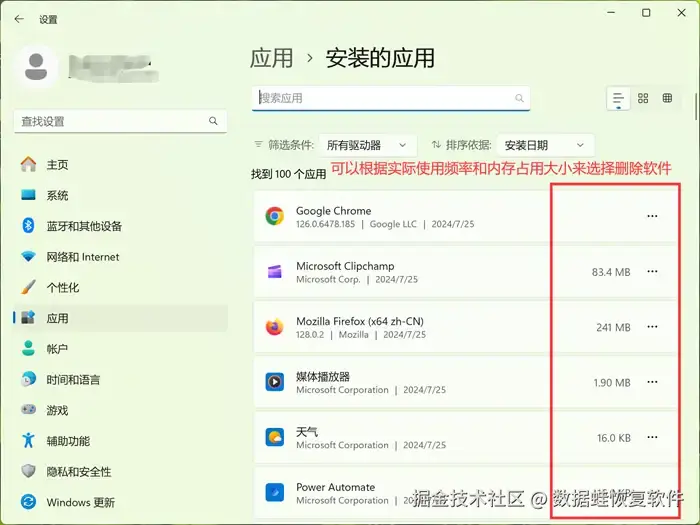The height and width of the screenshot is (525, 700).
Task: Open 系统 settings page
Action: click(121, 196)
